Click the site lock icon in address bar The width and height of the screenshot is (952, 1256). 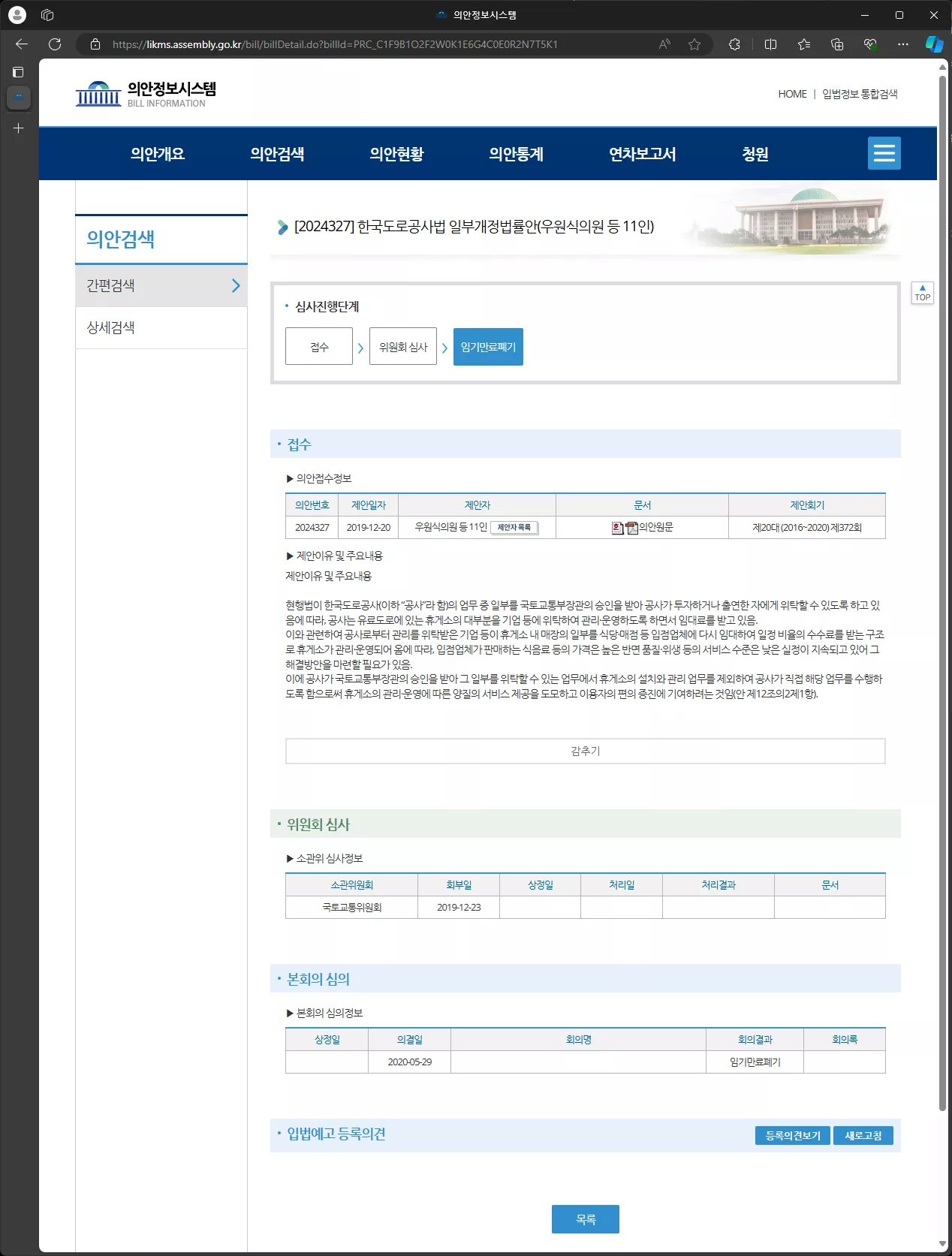(95, 44)
